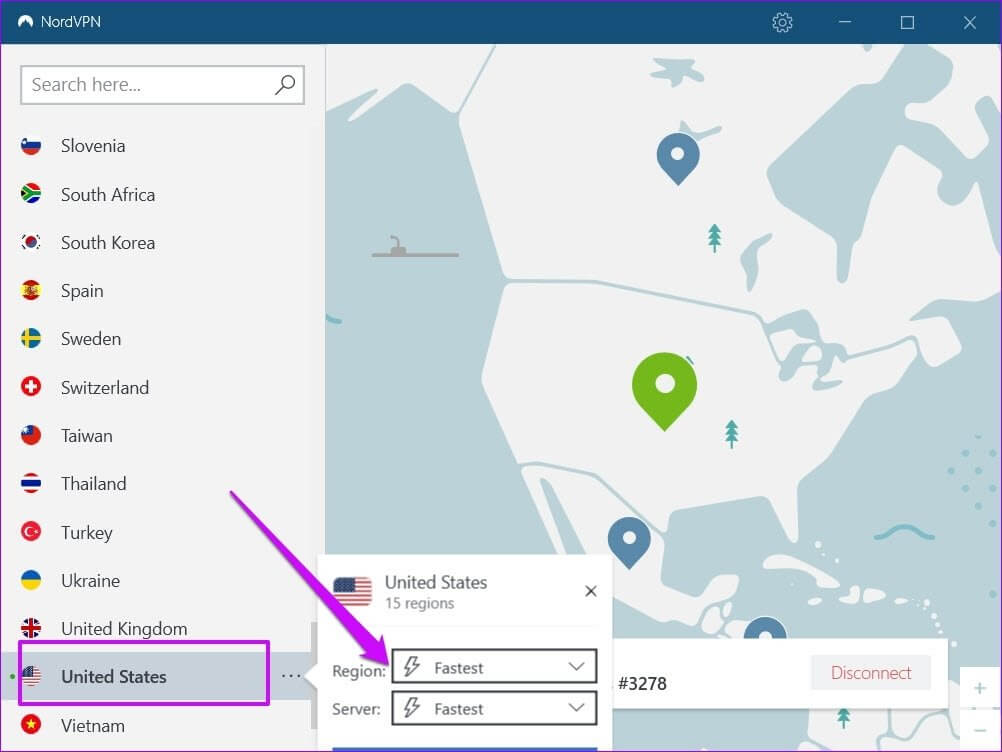Close the United States popup

(x=590, y=591)
